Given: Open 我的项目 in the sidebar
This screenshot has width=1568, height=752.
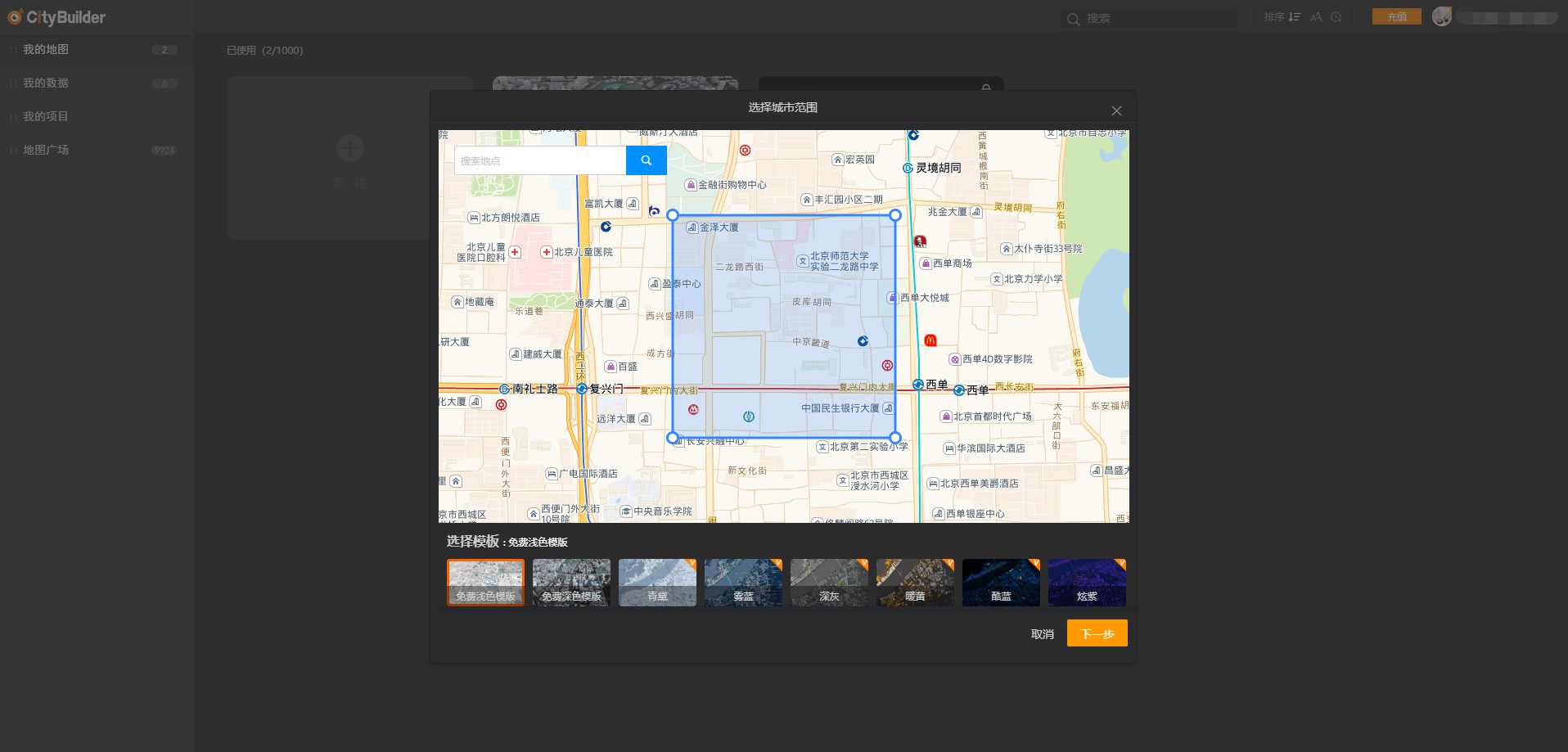Looking at the screenshot, I should click(97, 116).
